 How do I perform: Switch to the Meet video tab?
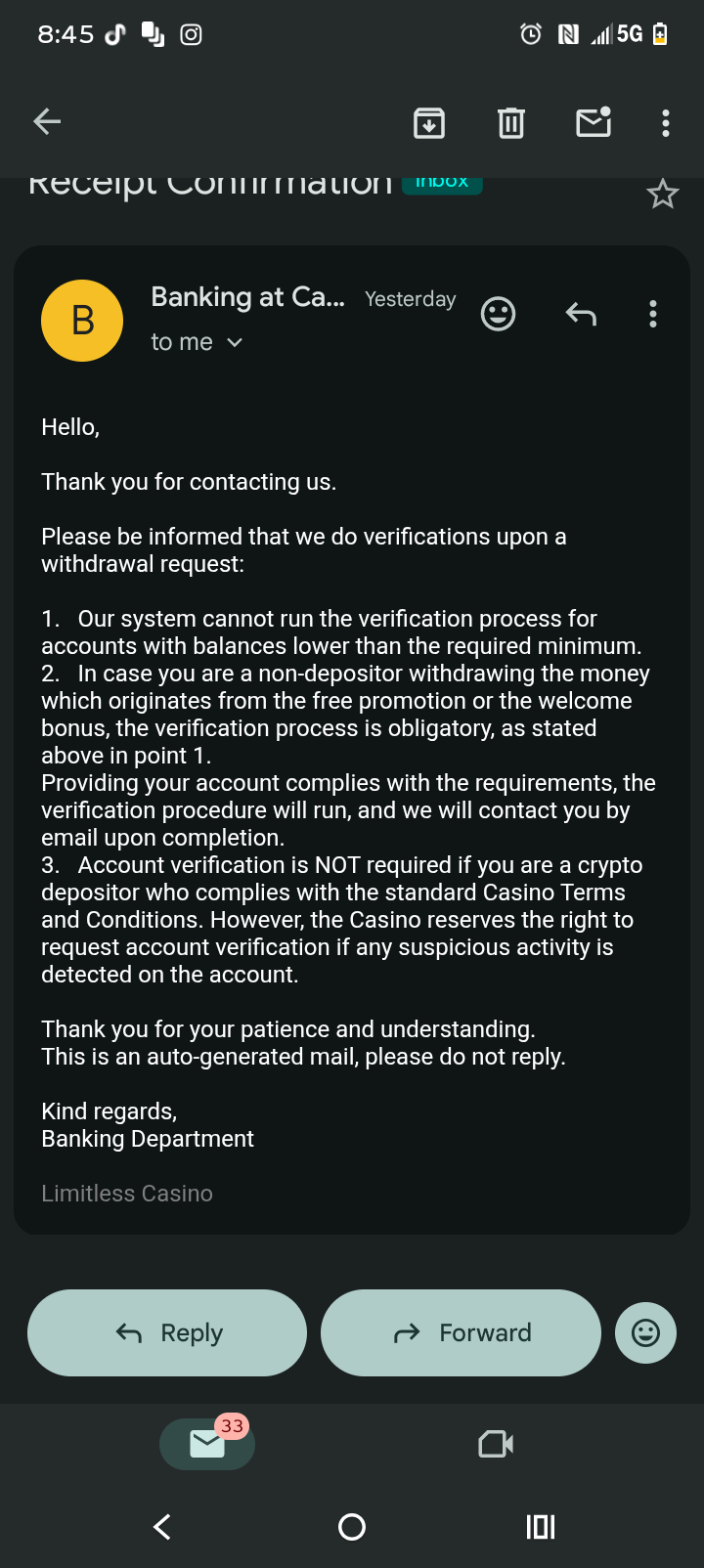[x=496, y=1444]
